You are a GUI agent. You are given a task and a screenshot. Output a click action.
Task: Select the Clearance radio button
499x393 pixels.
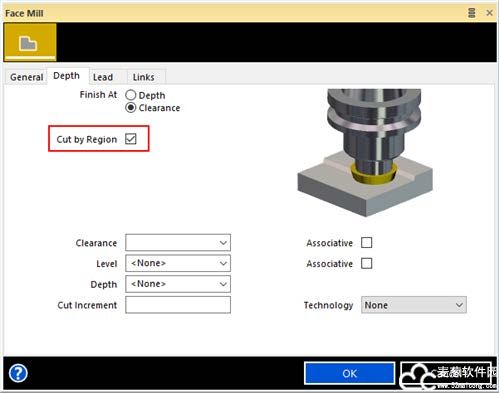131,108
